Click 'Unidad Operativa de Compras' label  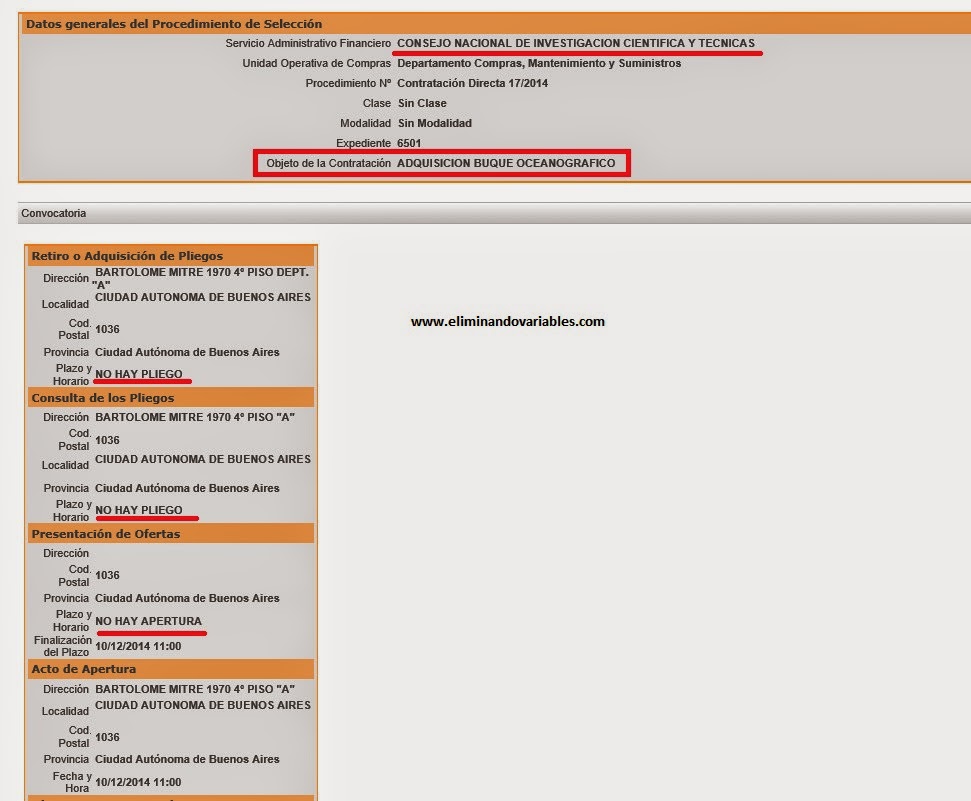pyautogui.click(x=316, y=63)
